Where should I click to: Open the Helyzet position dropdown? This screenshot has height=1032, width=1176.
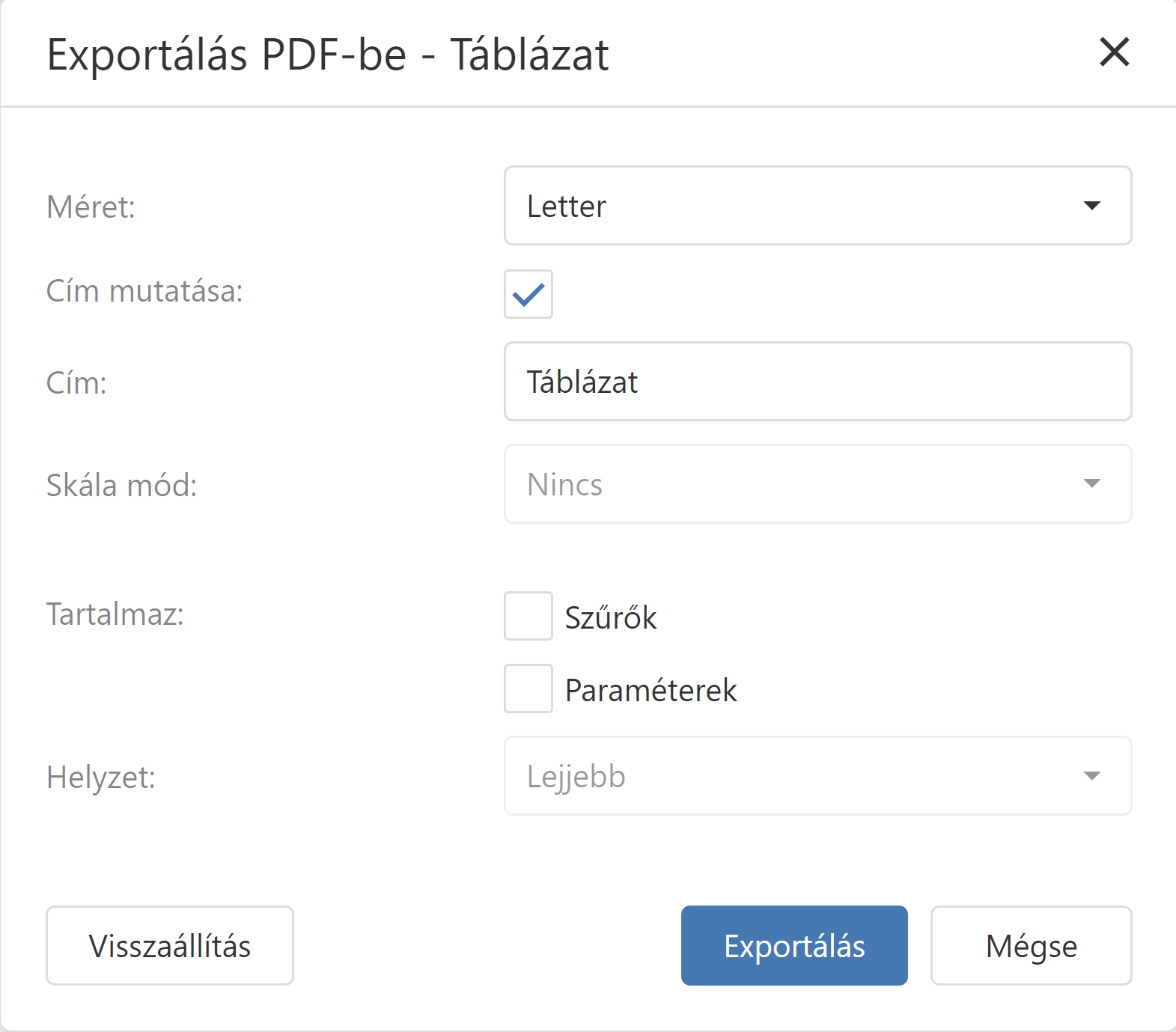(x=801, y=776)
